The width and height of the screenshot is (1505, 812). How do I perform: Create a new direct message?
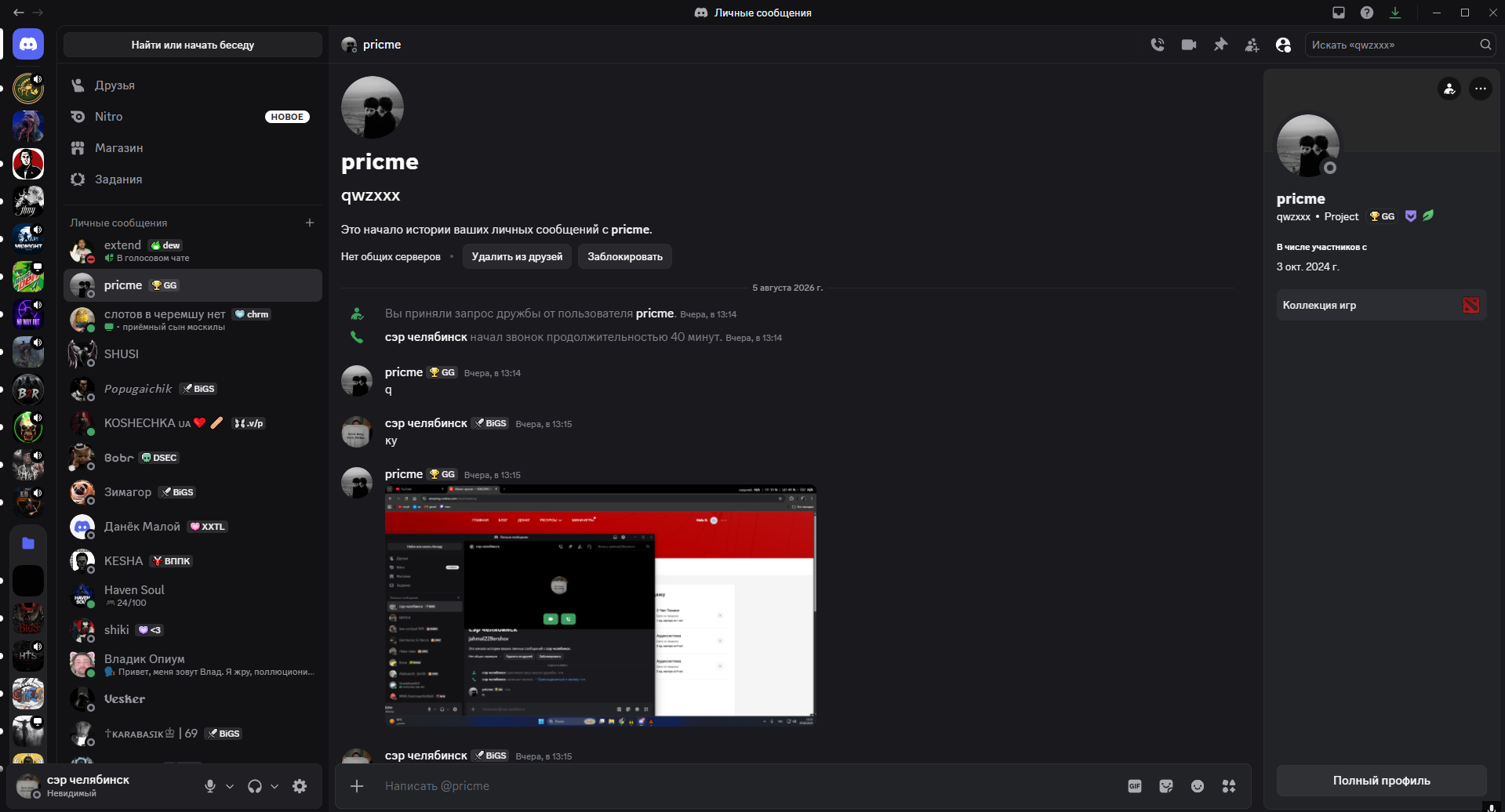pos(310,223)
